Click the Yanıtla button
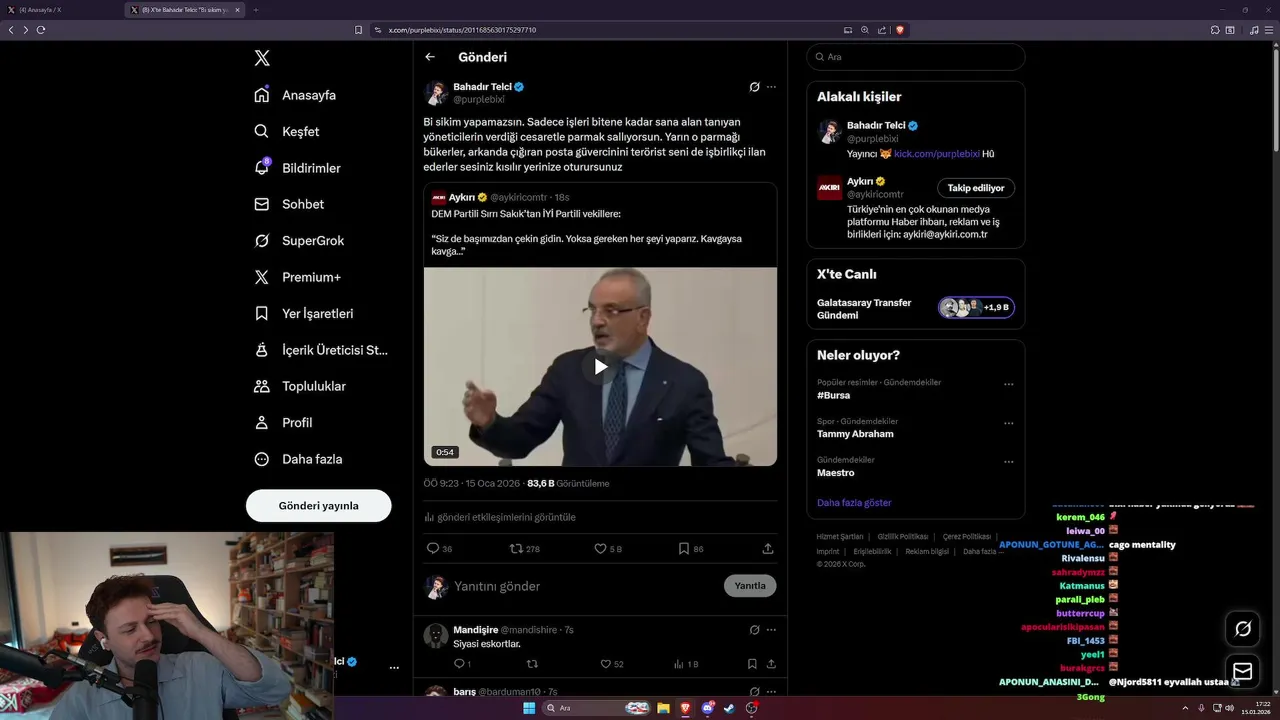Image resolution: width=1280 pixels, height=720 pixels. [750, 586]
